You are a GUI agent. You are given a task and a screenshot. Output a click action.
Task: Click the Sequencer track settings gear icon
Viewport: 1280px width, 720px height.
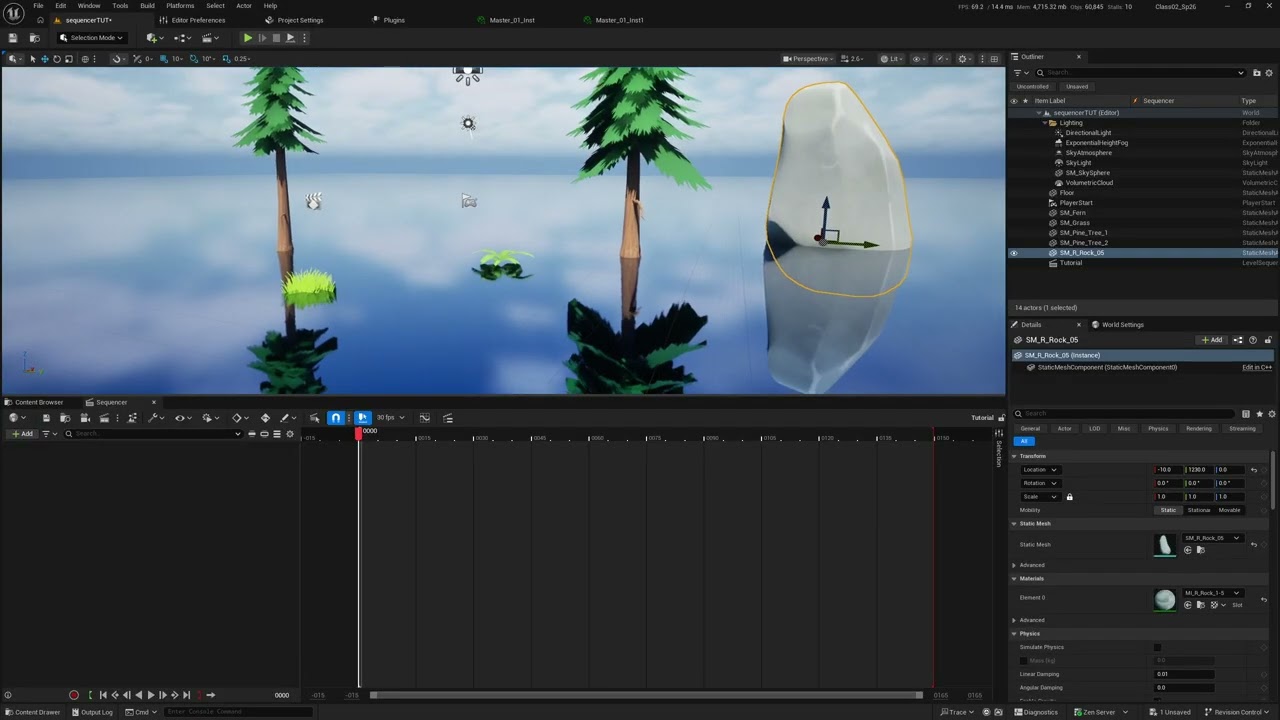290,434
